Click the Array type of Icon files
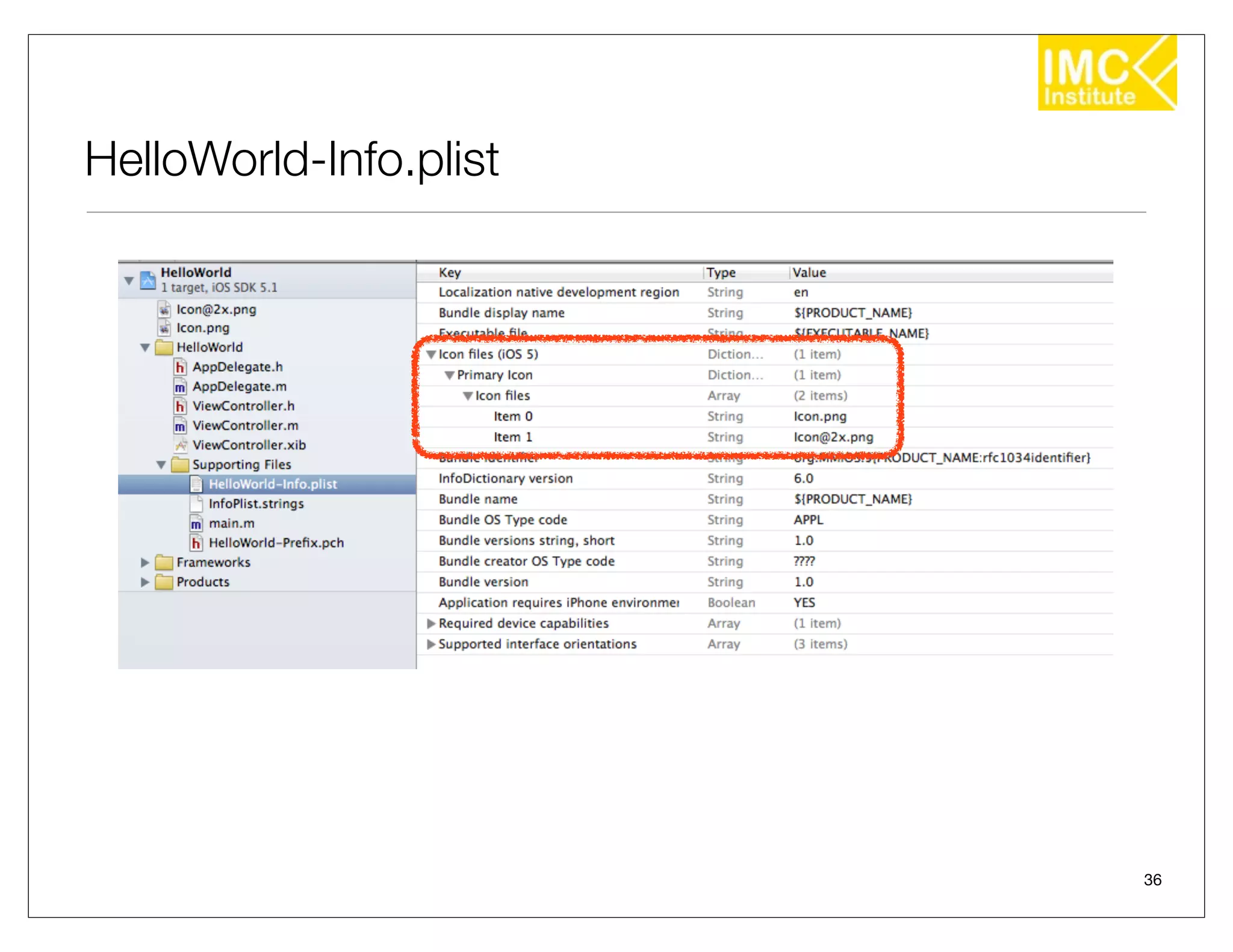 (724, 396)
